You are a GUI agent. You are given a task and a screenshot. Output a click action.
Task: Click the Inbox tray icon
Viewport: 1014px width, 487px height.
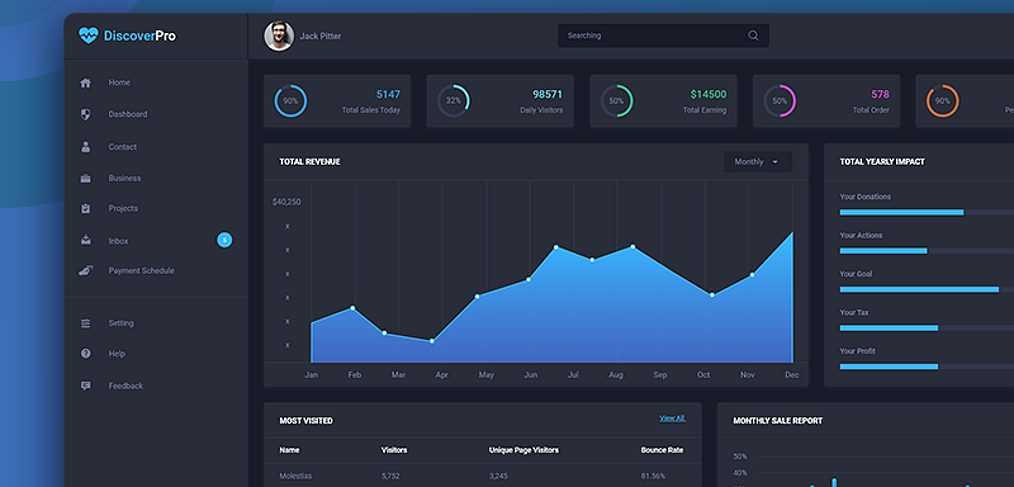coord(85,241)
